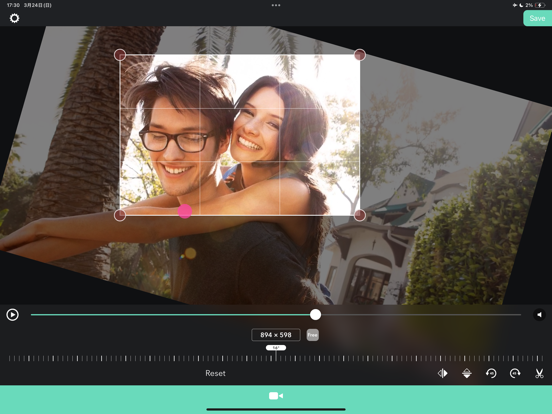Play the video preview
Image resolution: width=552 pixels, height=414 pixels.
click(12, 314)
